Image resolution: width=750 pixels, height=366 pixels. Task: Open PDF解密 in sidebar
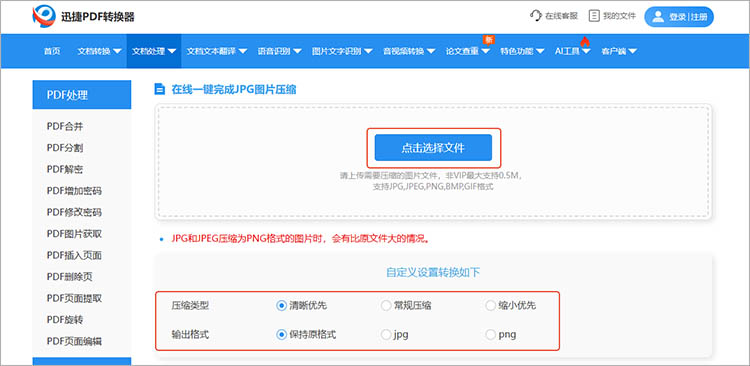click(65, 169)
